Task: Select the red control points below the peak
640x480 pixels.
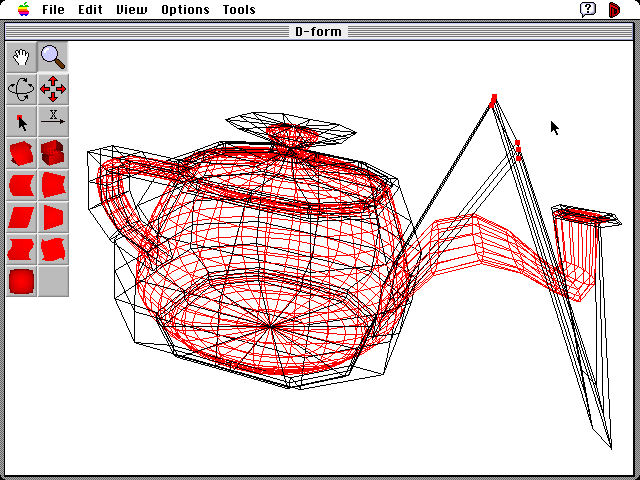Action: click(518, 150)
